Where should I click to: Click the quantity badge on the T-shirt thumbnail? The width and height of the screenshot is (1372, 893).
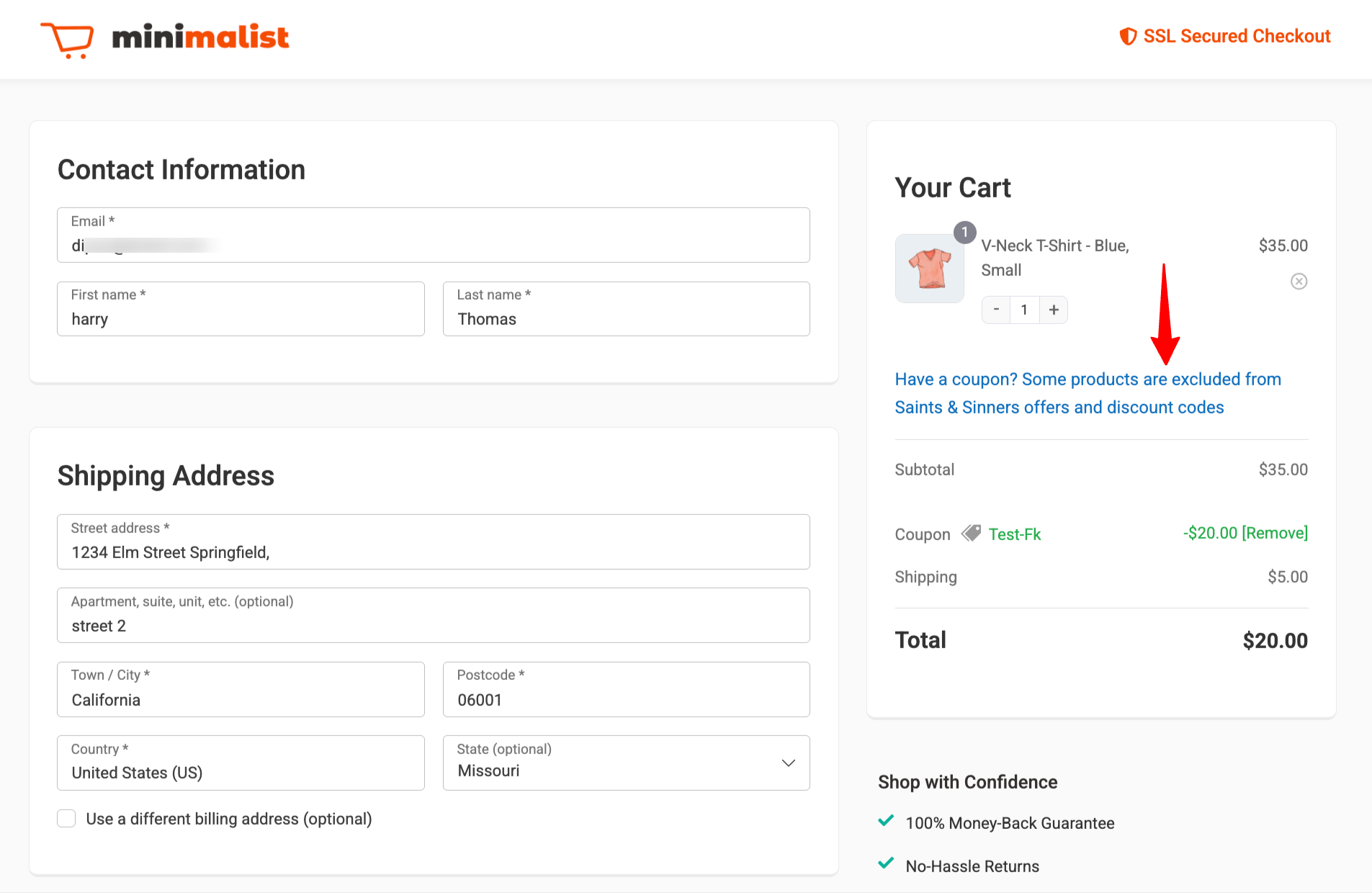(964, 232)
